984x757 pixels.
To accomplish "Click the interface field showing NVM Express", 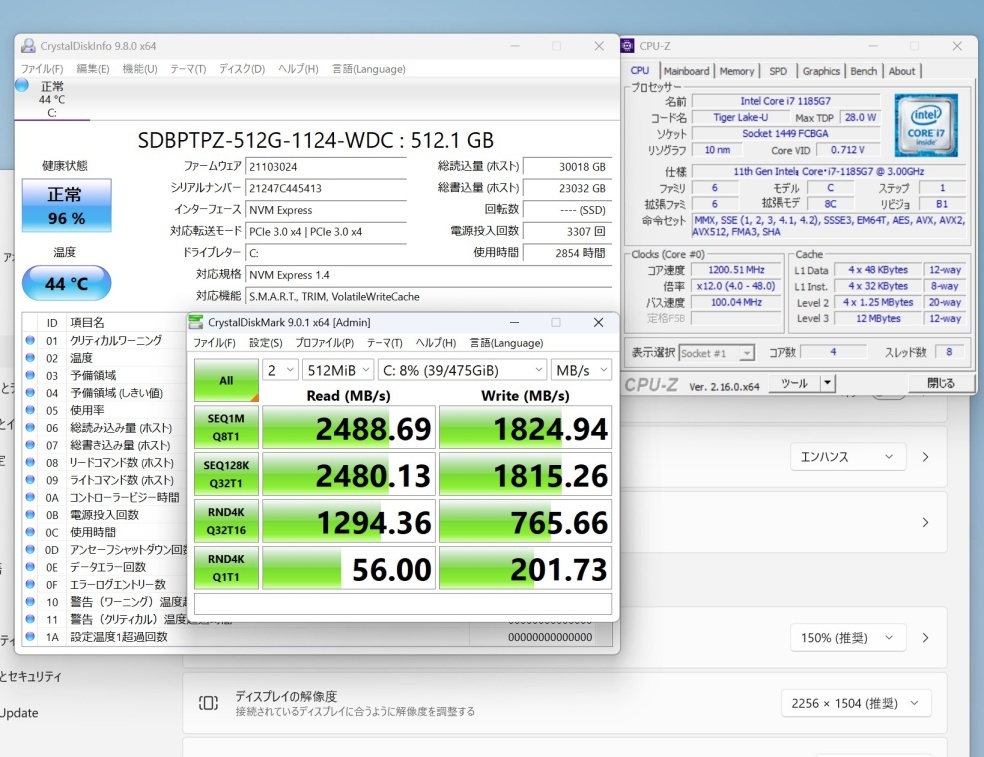I will [x=326, y=210].
